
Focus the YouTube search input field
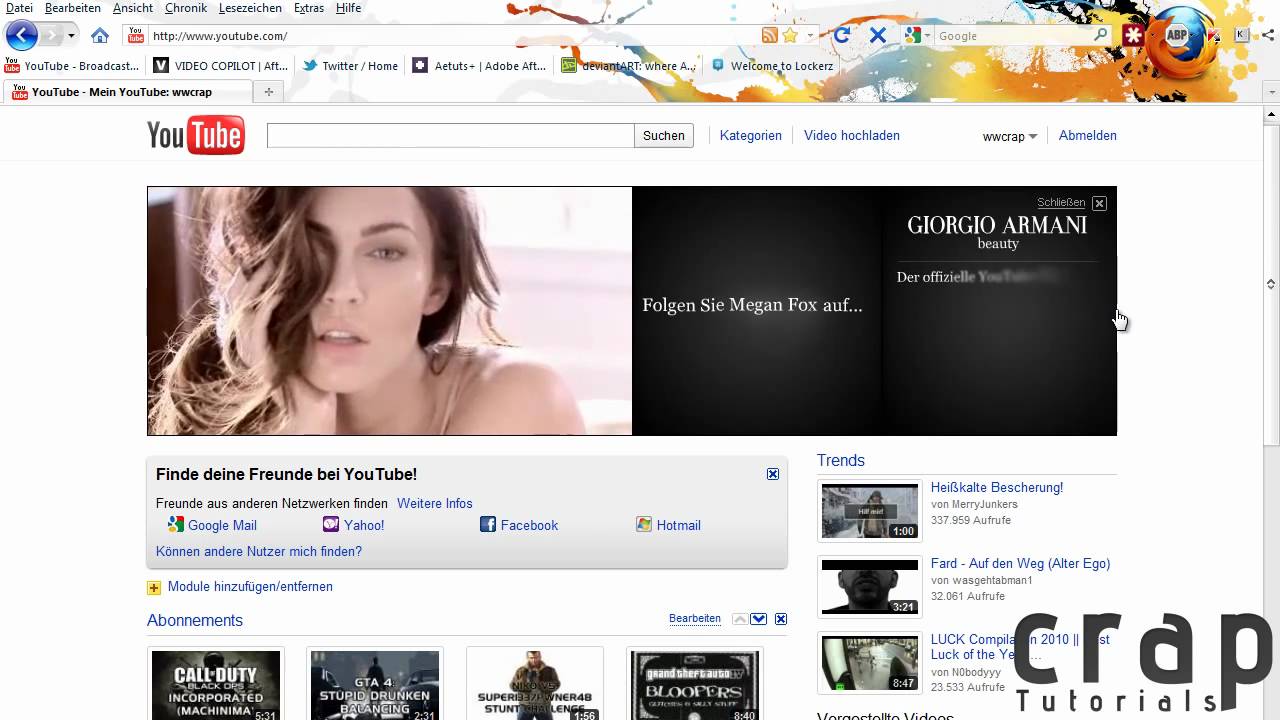(450, 136)
